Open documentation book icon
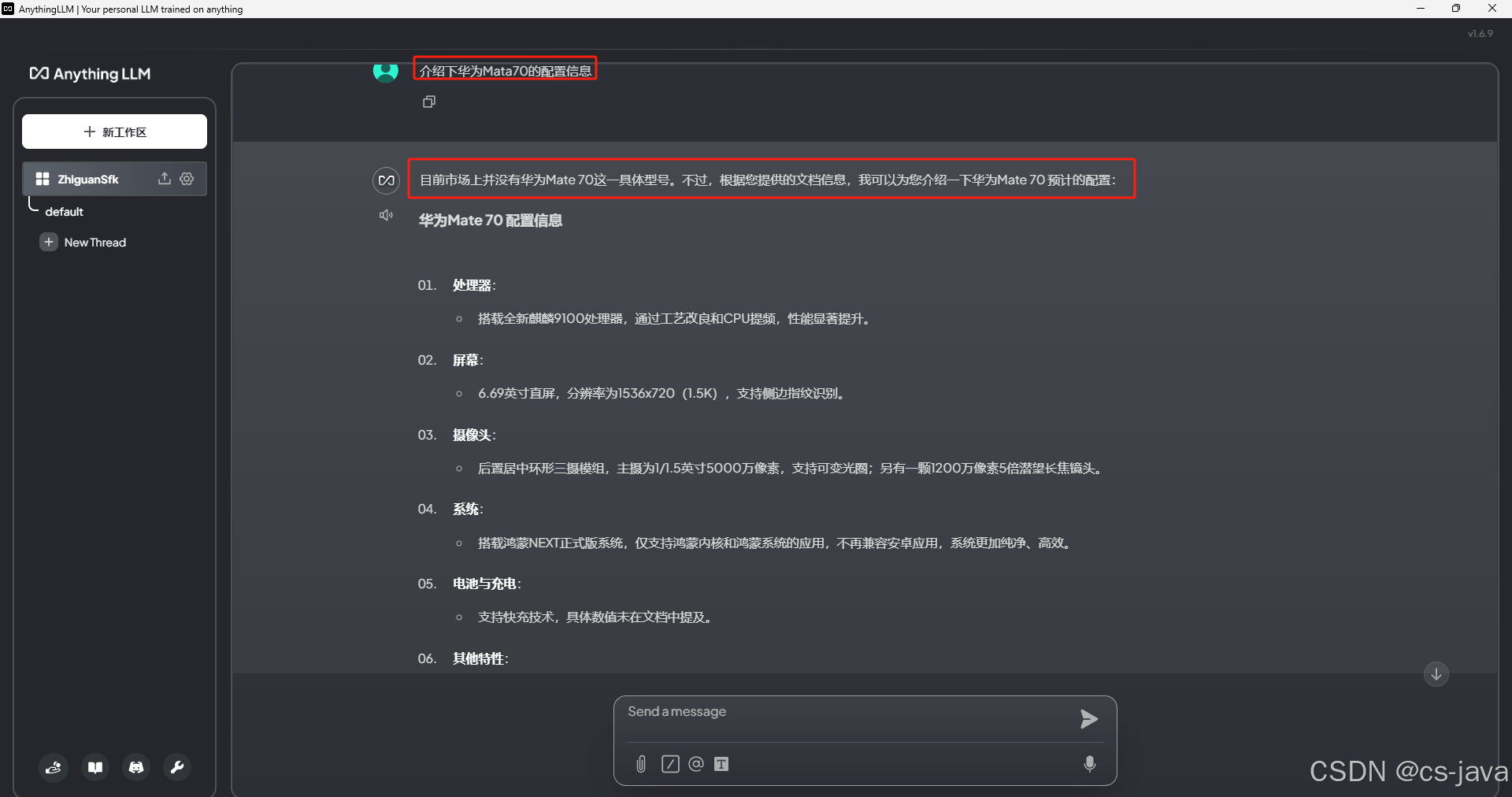The width and height of the screenshot is (1512, 797). (x=95, y=767)
